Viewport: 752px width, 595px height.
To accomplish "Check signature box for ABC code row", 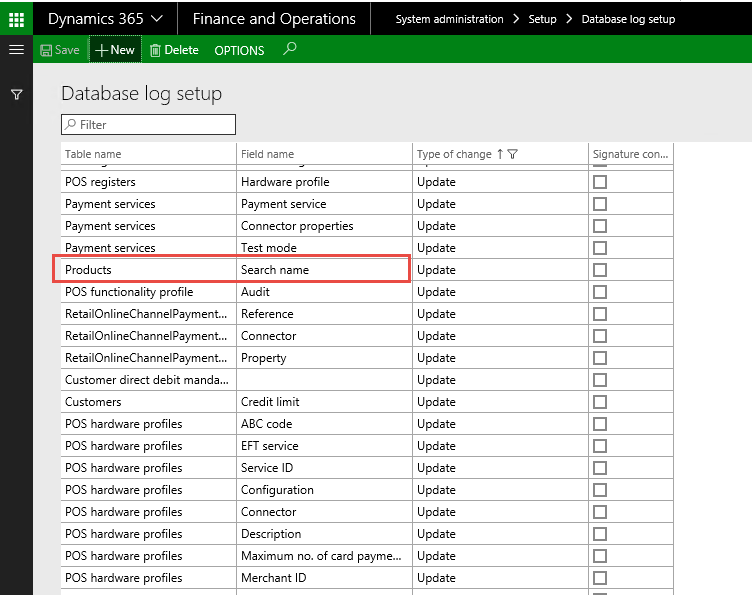I will coord(600,424).
